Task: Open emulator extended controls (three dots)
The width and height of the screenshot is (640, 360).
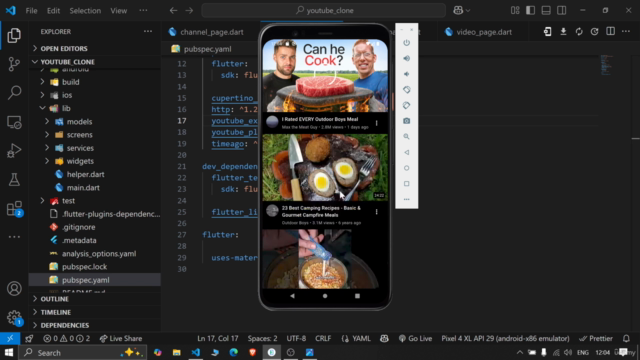Action: pos(407,200)
